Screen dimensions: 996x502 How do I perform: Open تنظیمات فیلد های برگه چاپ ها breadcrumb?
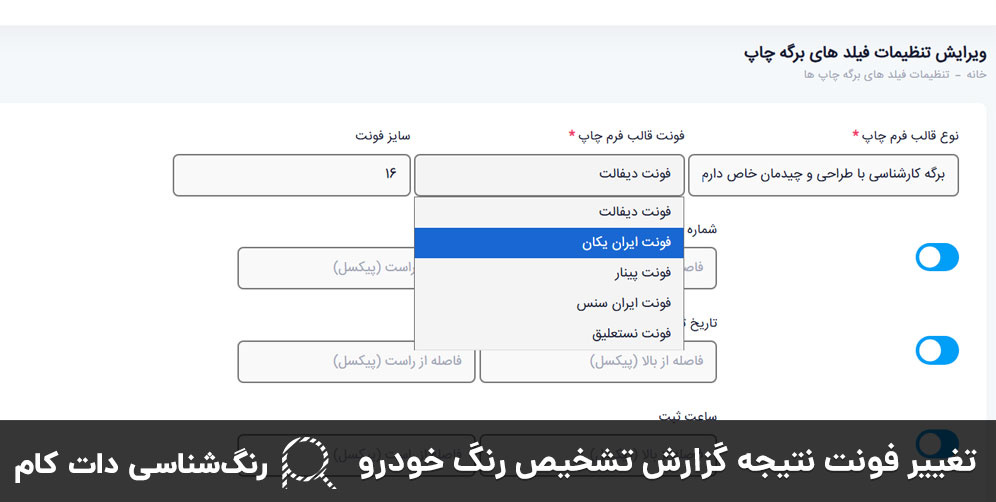[x=877, y=75]
